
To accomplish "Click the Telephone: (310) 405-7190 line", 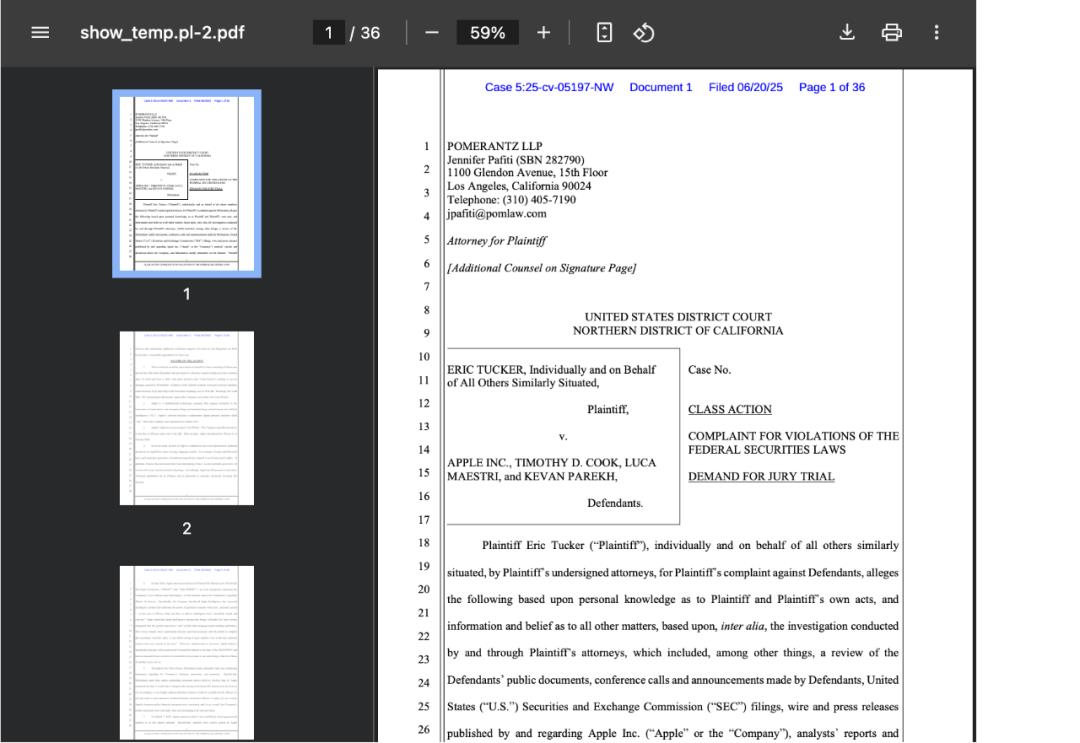I will pyautogui.click(x=512, y=200).
